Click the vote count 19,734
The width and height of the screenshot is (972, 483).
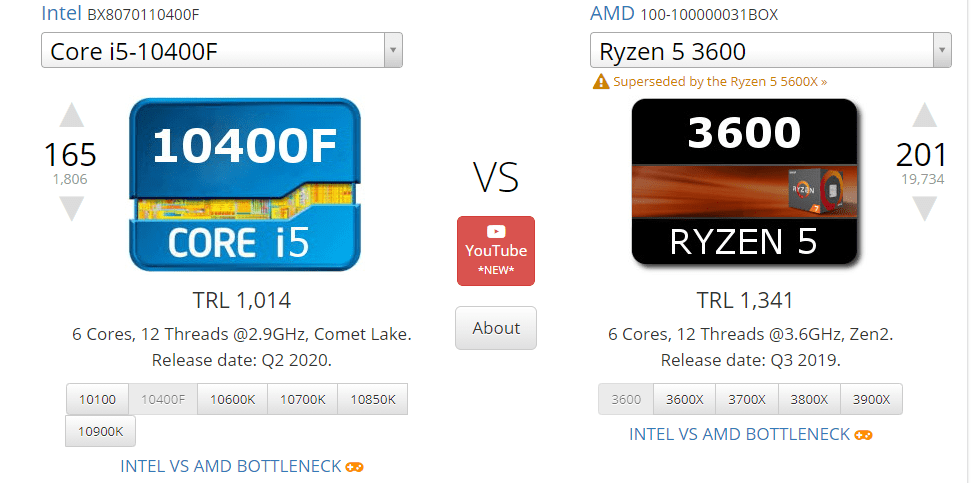point(923,180)
